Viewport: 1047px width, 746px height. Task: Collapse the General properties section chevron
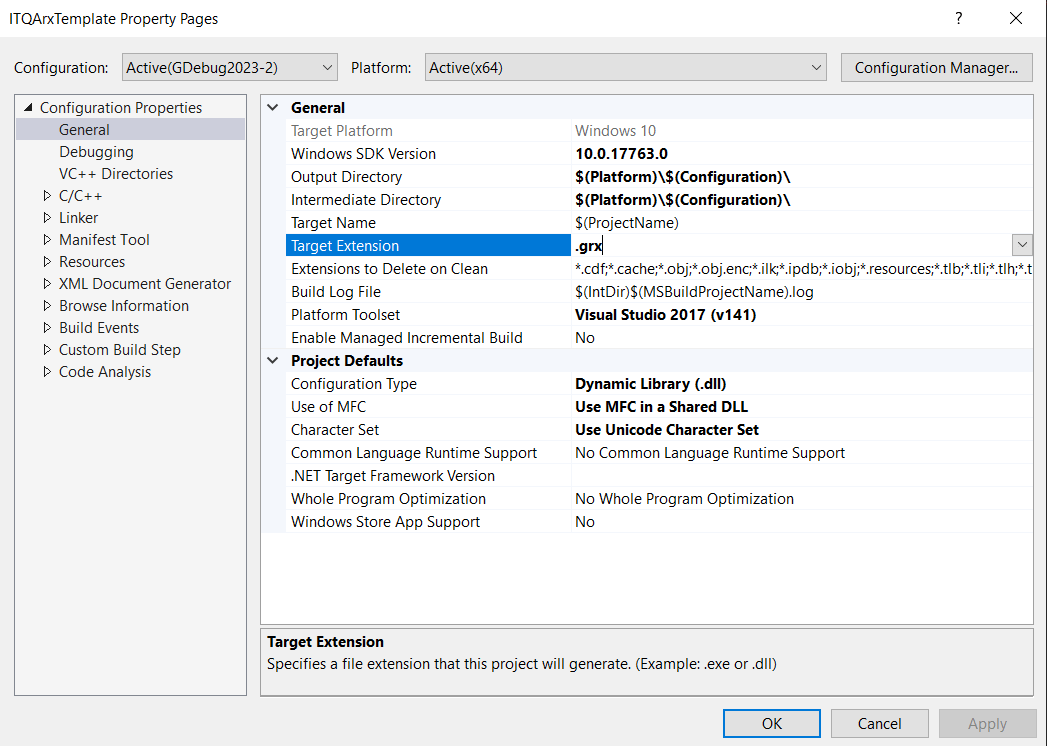pos(272,107)
